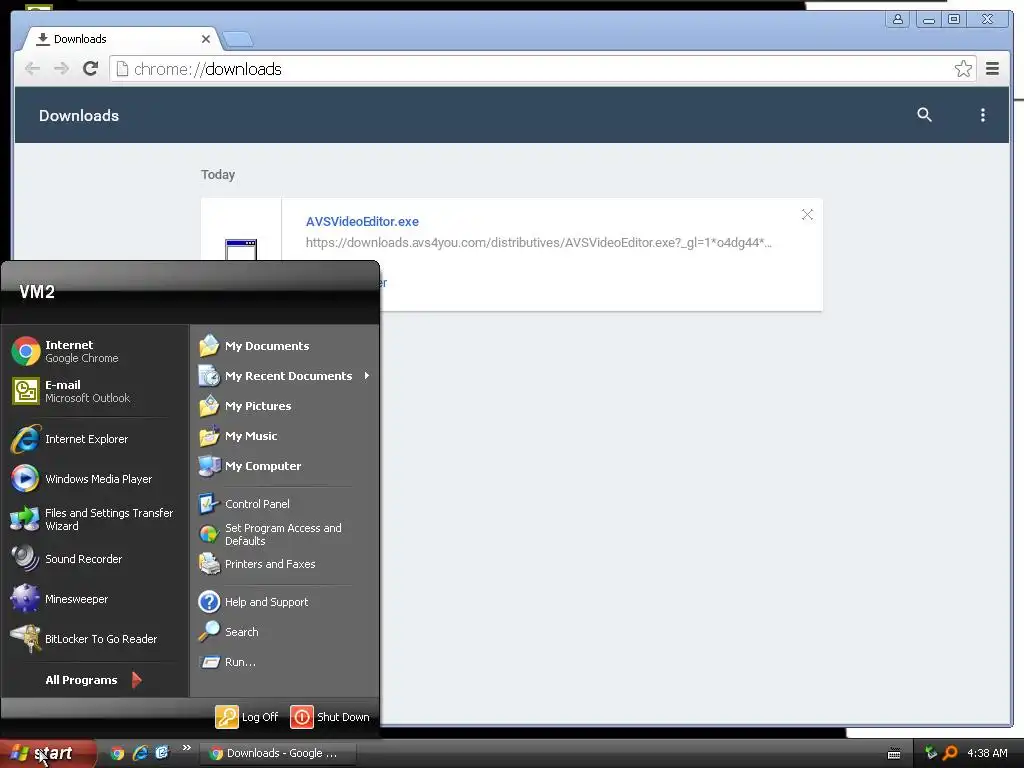Open Help and Support
The height and width of the screenshot is (768, 1024).
click(x=285, y=601)
